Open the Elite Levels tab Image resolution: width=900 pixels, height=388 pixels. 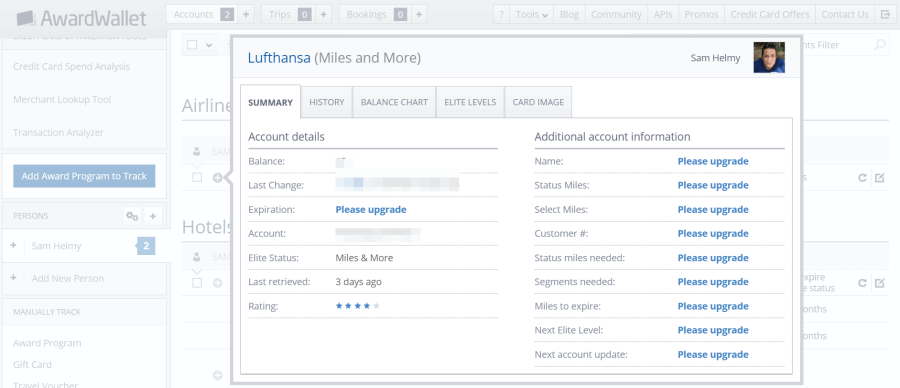click(x=470, y=102)
